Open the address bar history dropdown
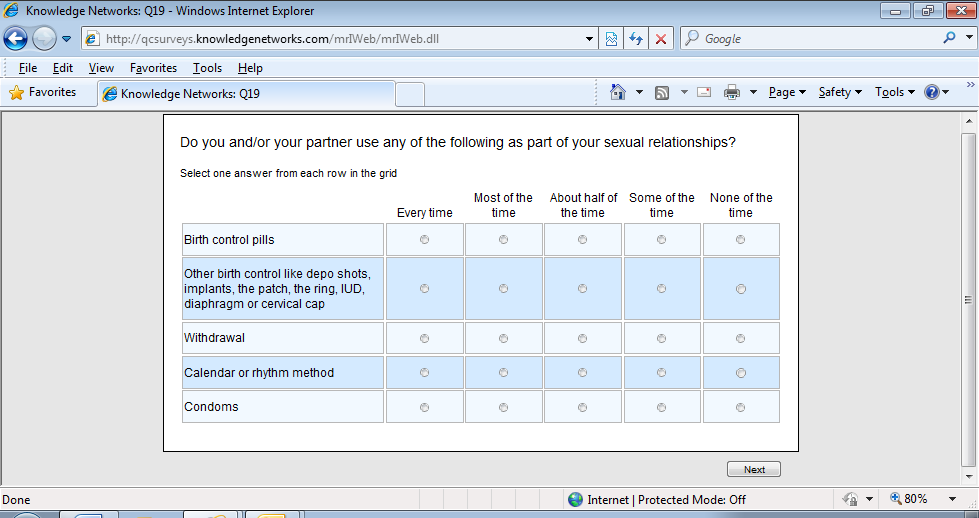 589,39
